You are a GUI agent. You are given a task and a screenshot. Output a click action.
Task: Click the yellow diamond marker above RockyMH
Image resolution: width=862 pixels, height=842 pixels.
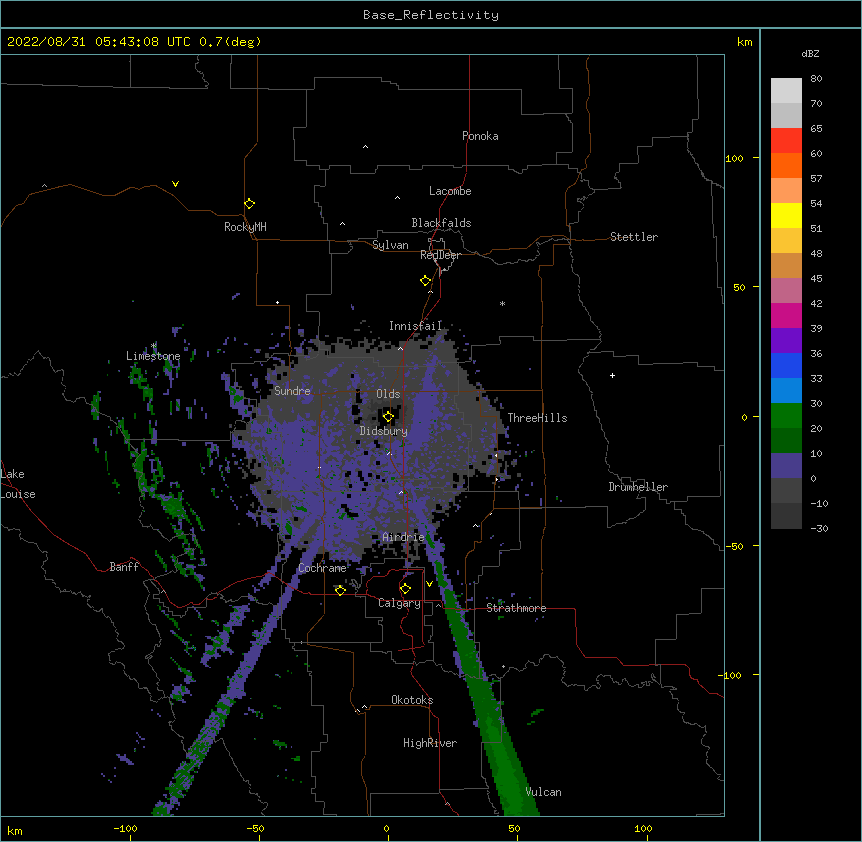pos(250,204)
